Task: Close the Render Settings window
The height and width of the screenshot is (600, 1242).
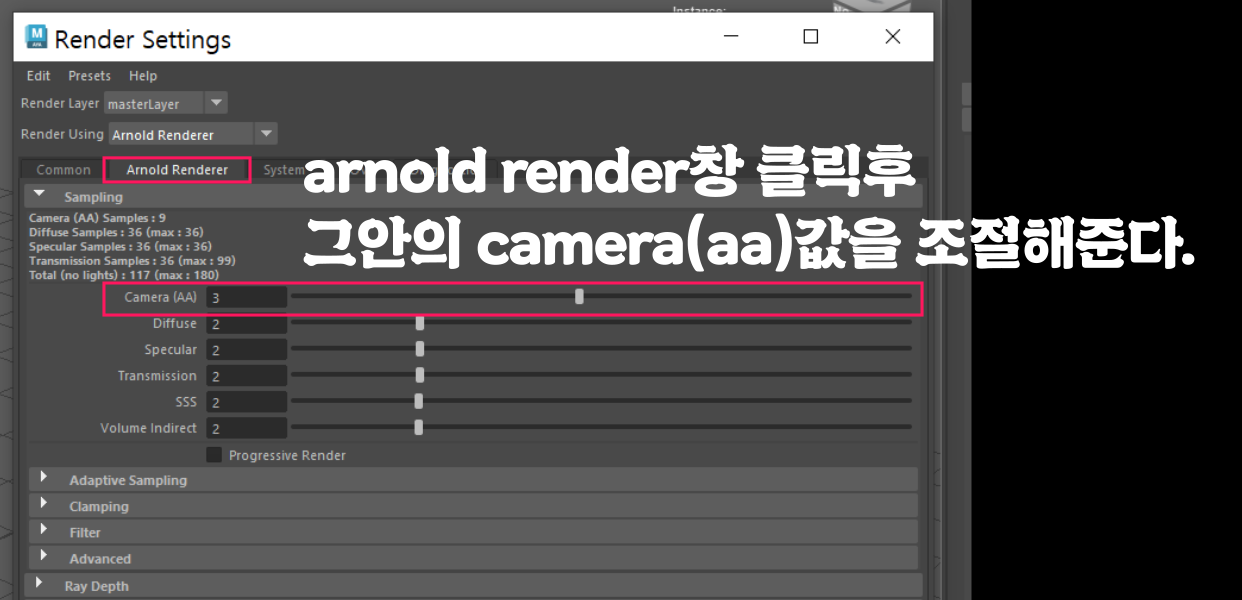Action: 893,37
